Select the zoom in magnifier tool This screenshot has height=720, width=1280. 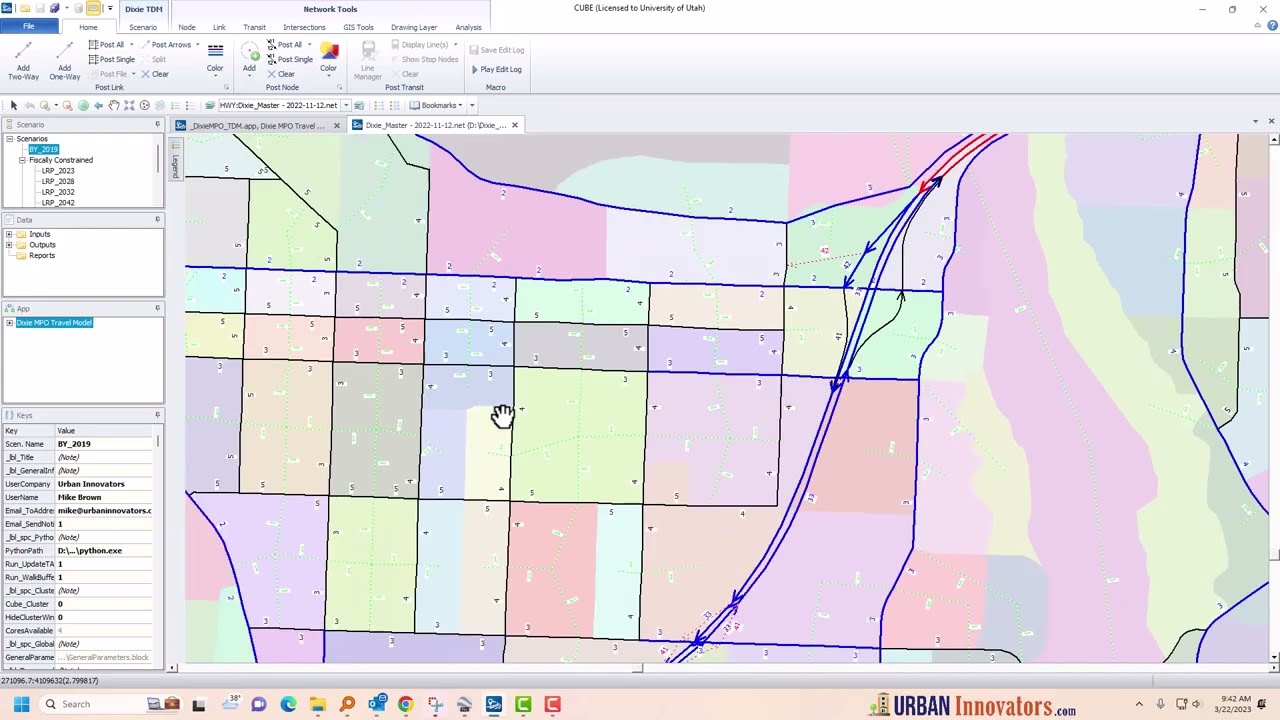(44, 105)
